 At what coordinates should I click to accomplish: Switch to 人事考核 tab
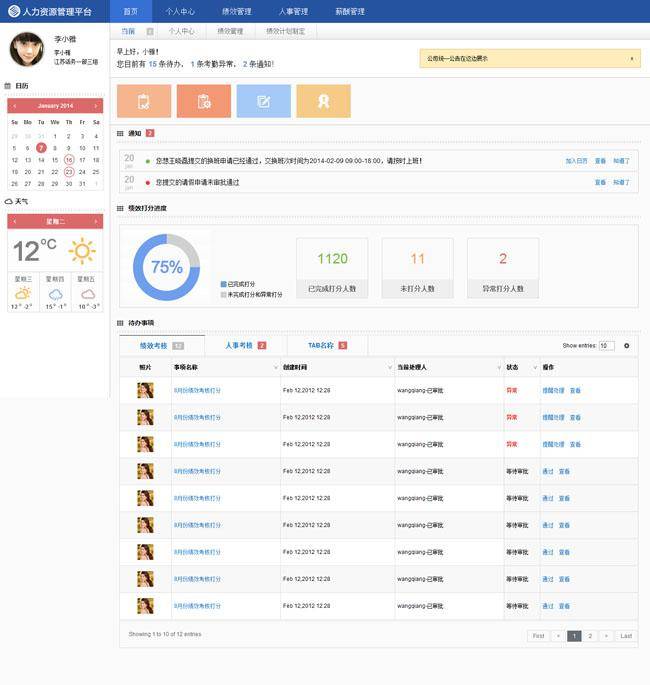[x=245, y=345]
